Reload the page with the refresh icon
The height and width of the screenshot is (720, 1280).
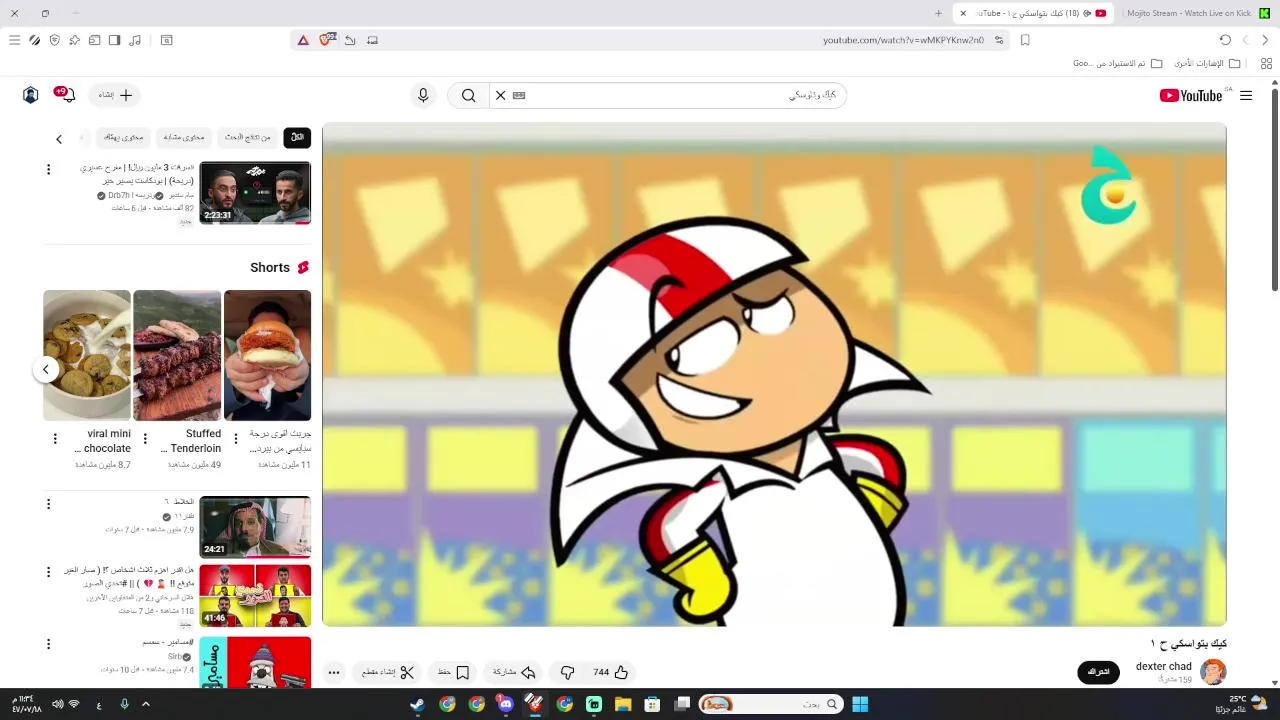1225,40
